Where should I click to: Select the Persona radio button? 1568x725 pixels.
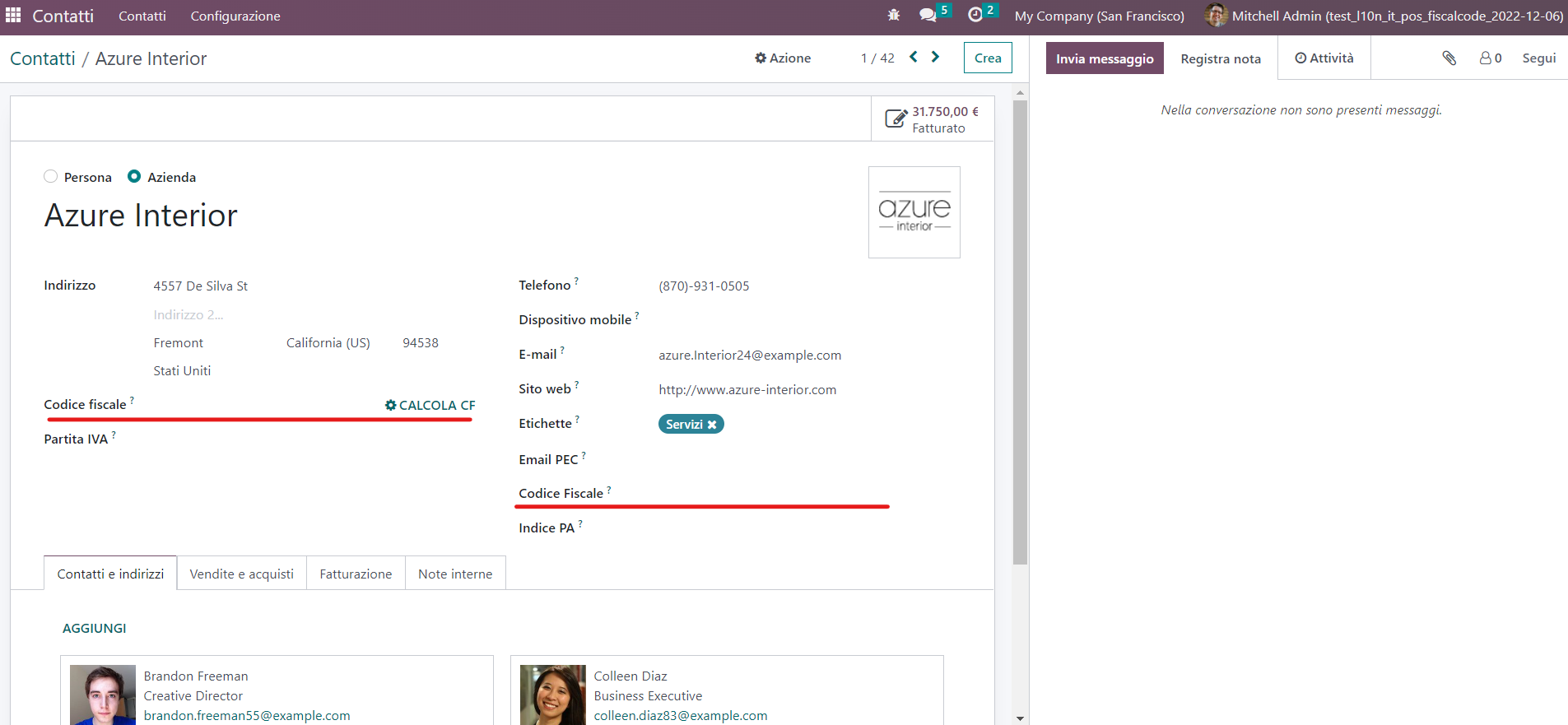51,176
